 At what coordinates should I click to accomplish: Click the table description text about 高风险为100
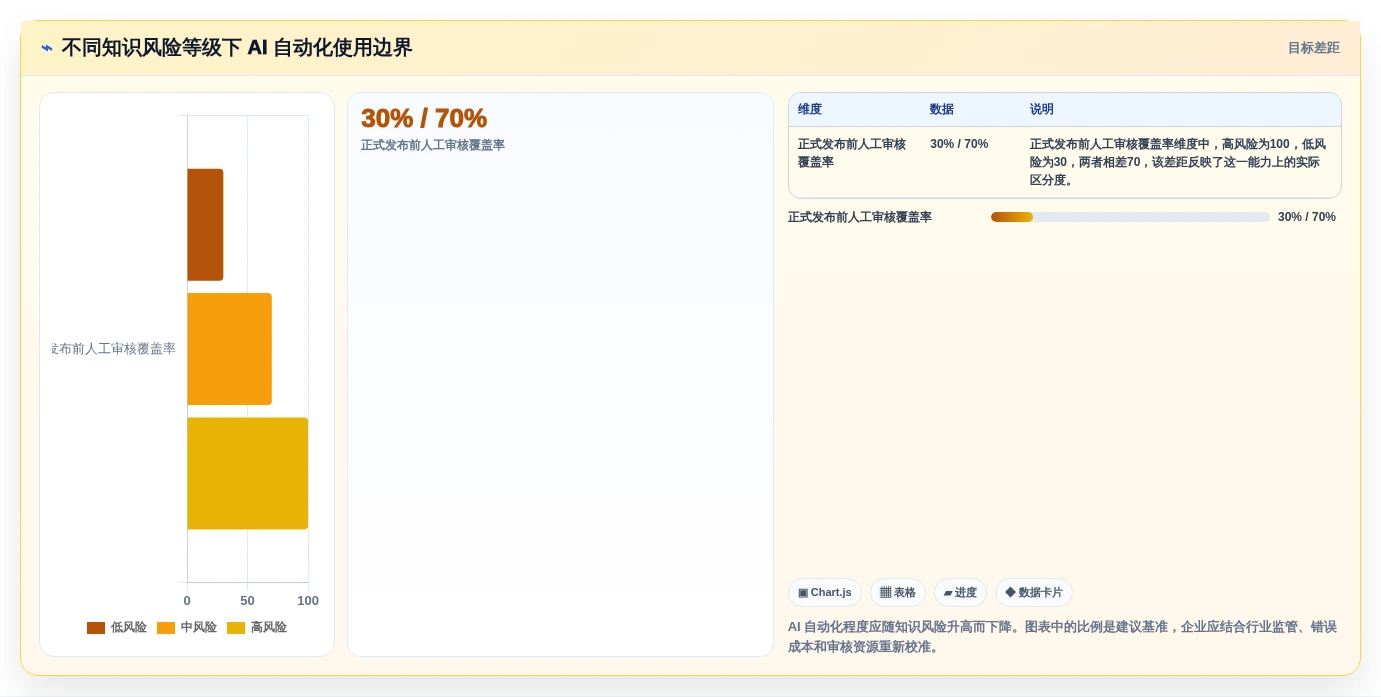pos(1178,162)
